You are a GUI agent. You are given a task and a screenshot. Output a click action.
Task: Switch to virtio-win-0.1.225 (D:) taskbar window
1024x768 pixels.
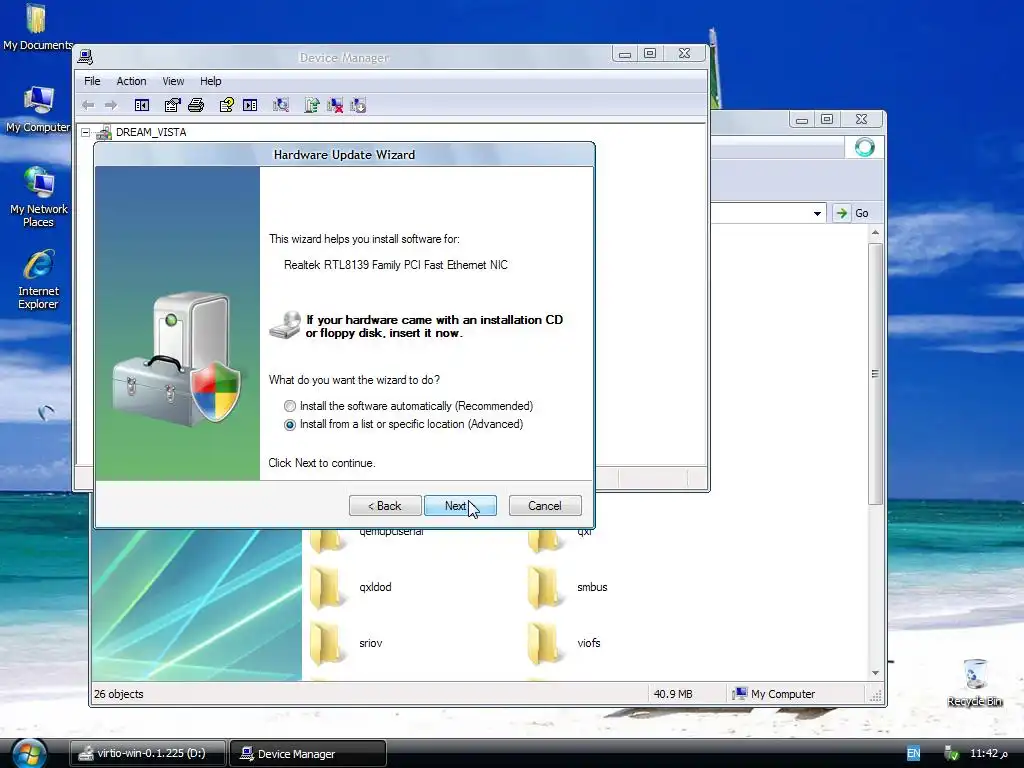pos(148,753)
